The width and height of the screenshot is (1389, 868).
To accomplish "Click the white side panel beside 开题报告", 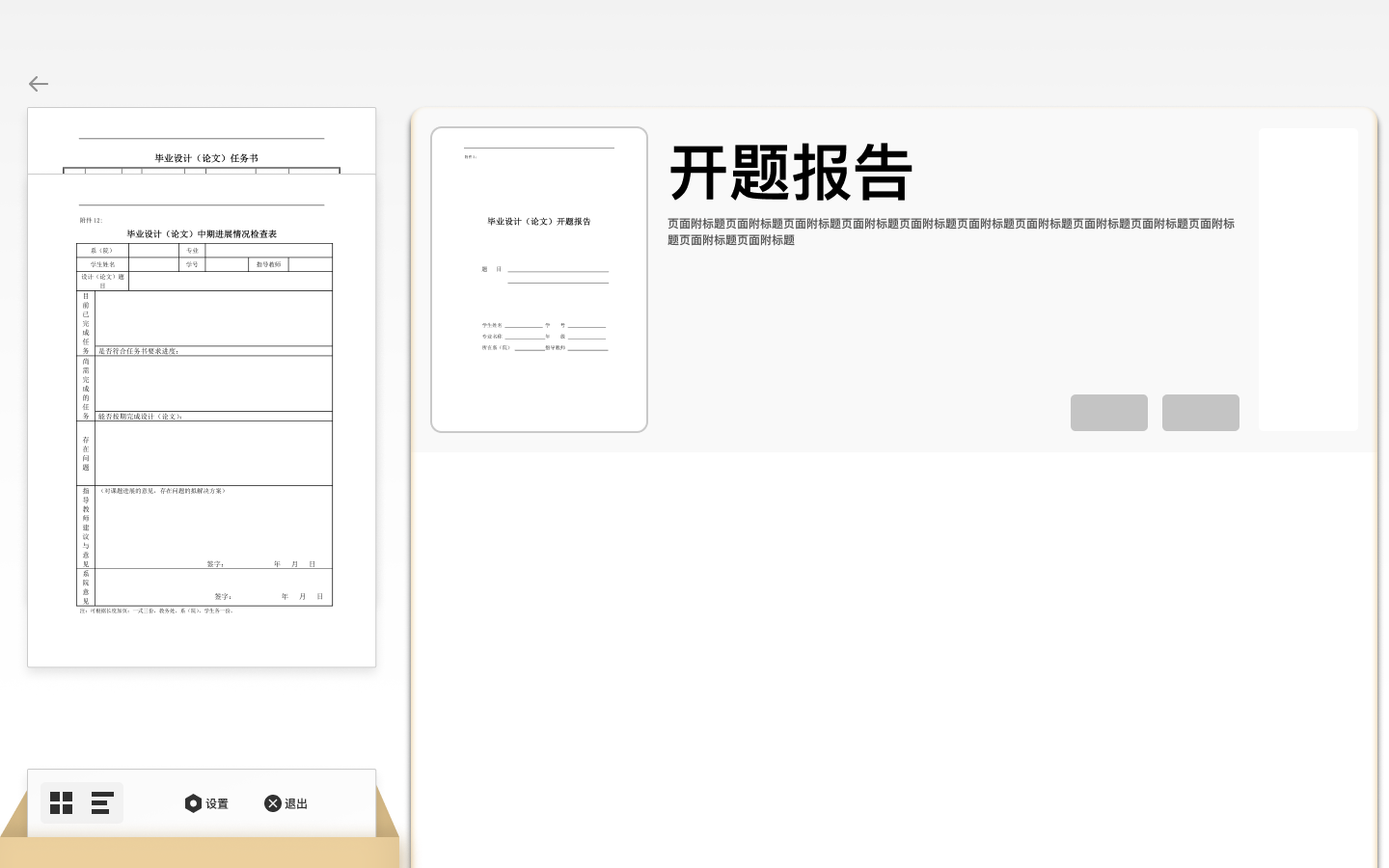I will pyautogui.click(x=1308, y=280).
